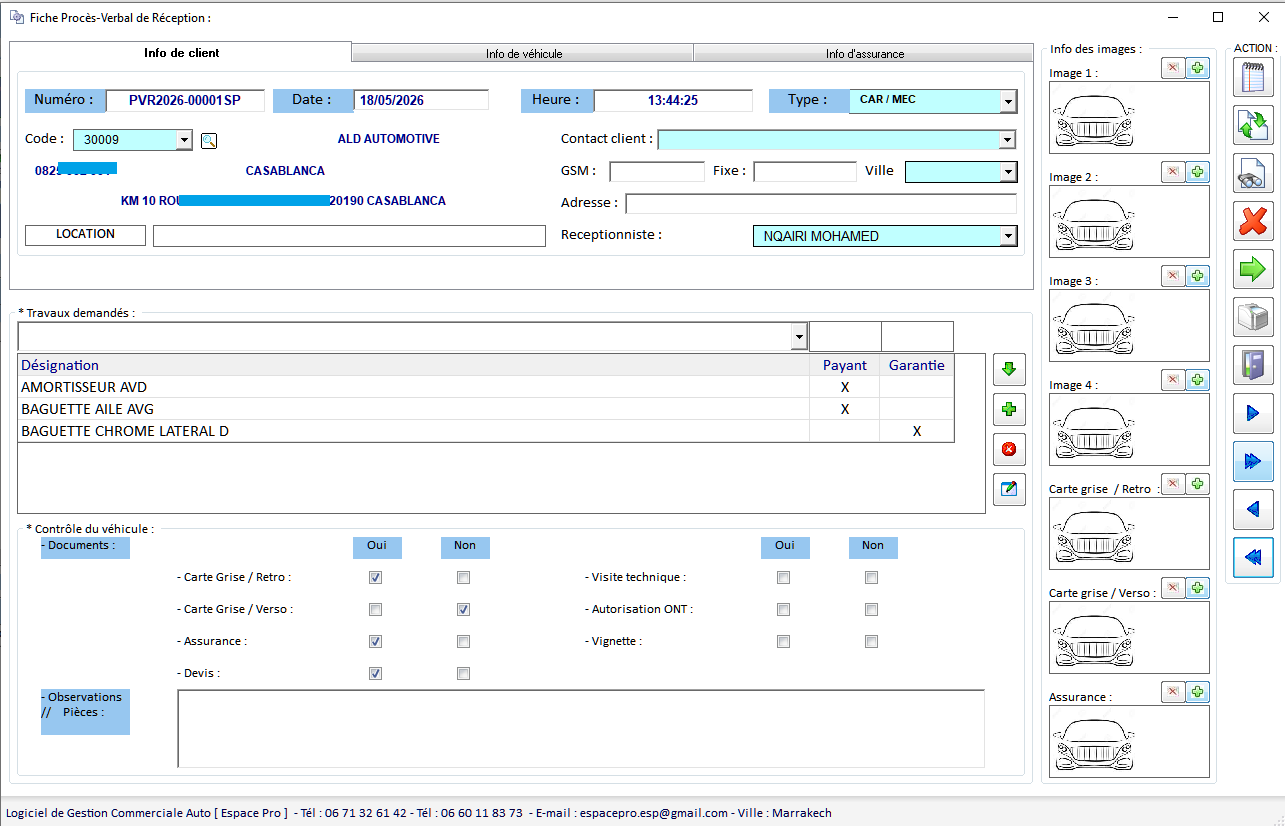The height and width of the screenshot is (826, 1285).
Task: Click the green down arrow beside works table
Action: (x=1008, y=370)
